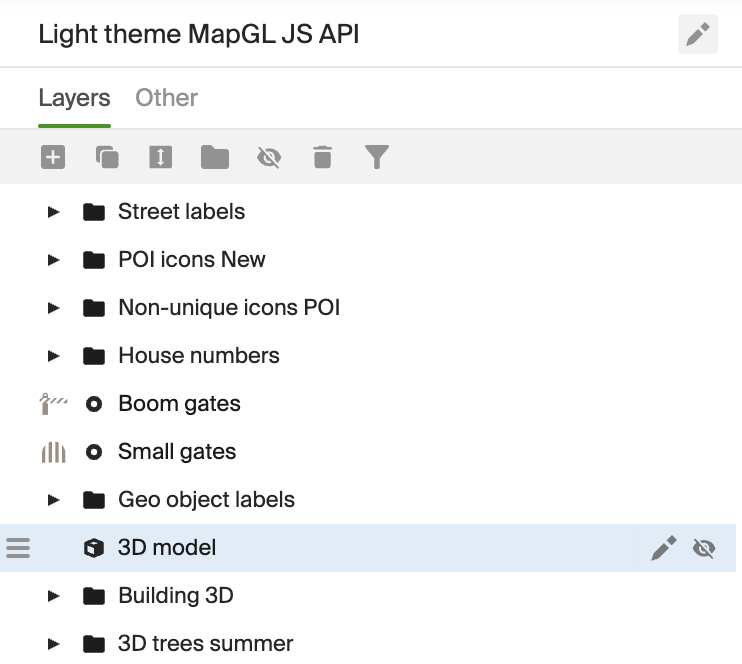Click the add new layer icon
The image size is (742, 664).
[53, 157]
